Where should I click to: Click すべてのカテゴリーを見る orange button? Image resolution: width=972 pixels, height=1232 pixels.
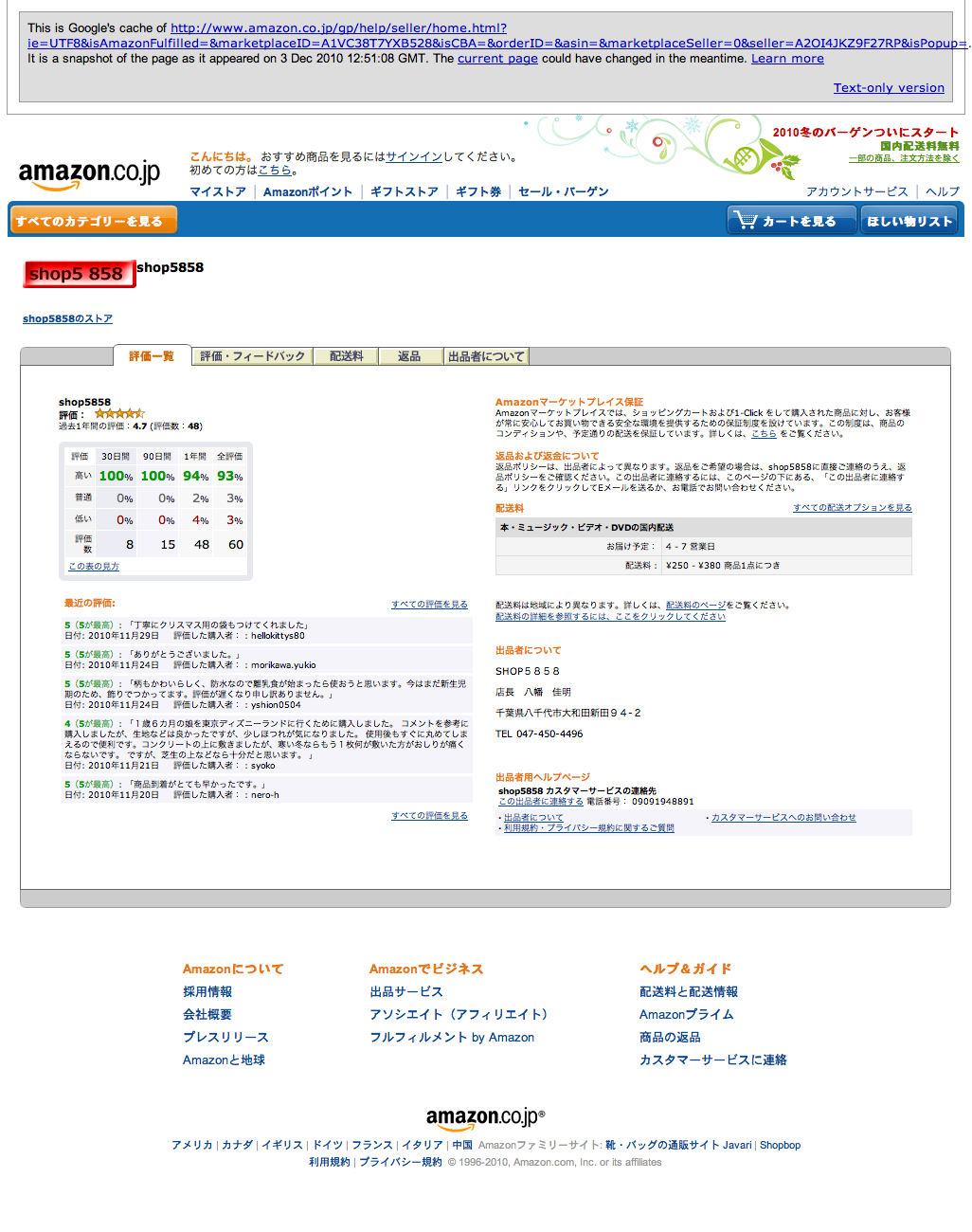[93, 221]
